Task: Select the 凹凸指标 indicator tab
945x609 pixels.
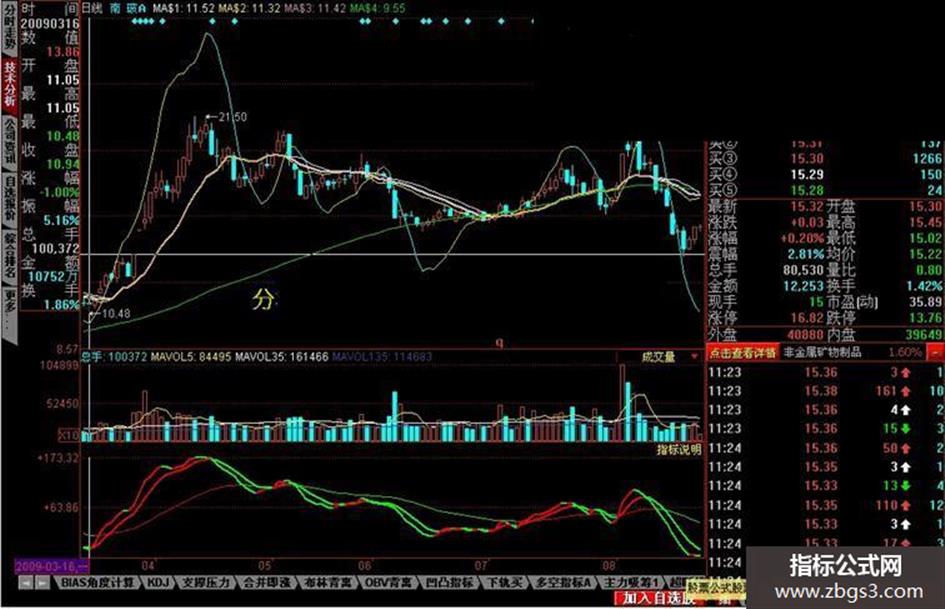Action: [x=450, y=582]
